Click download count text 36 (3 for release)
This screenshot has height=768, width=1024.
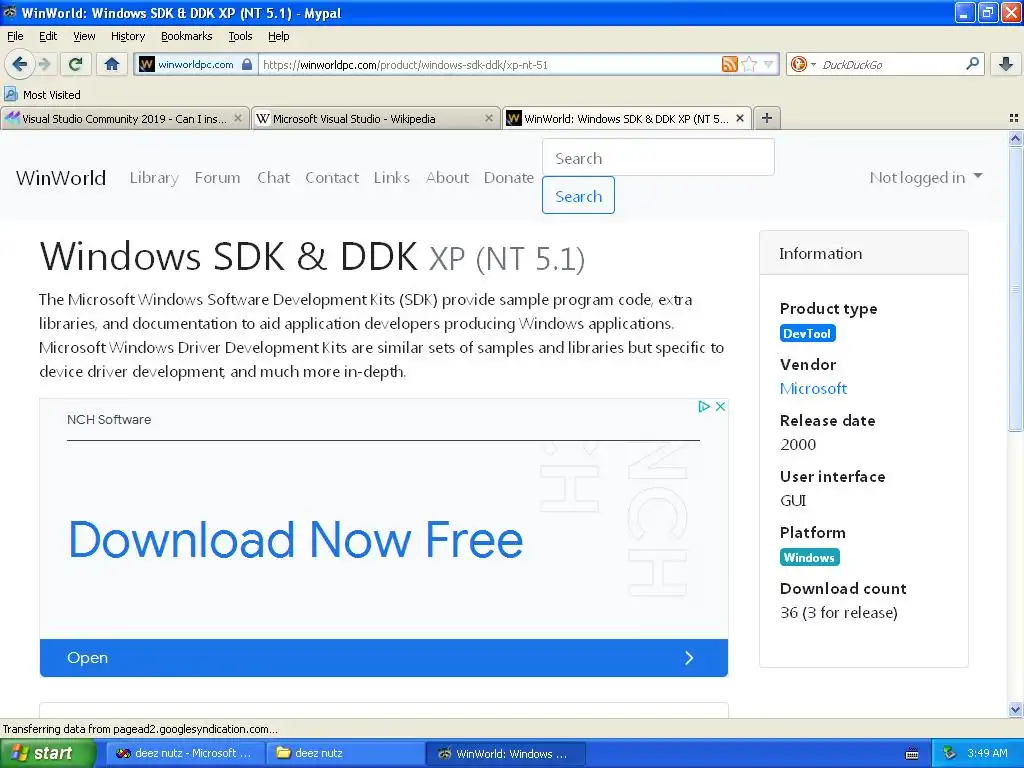point(839,613)
